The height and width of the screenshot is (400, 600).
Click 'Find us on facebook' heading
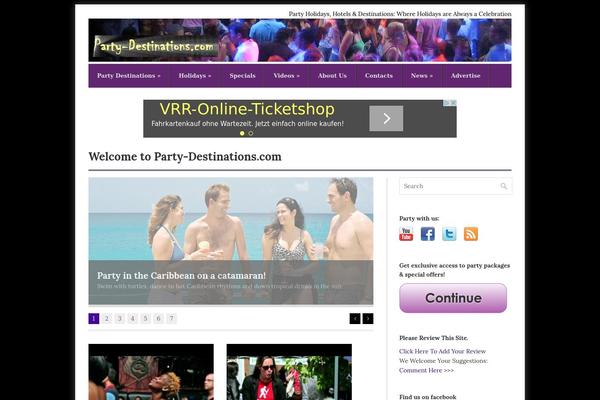point(428,397)
